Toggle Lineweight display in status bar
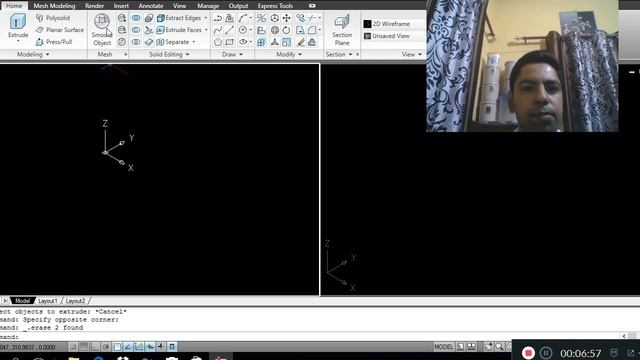640x360 pixels. [161, 347]
